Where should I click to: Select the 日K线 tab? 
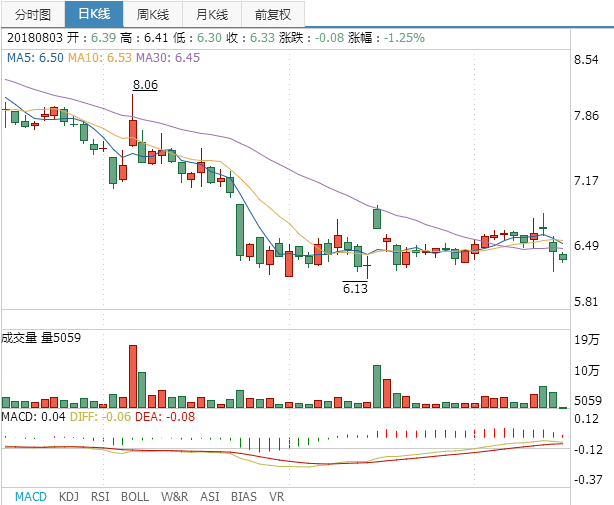[94, 14]
